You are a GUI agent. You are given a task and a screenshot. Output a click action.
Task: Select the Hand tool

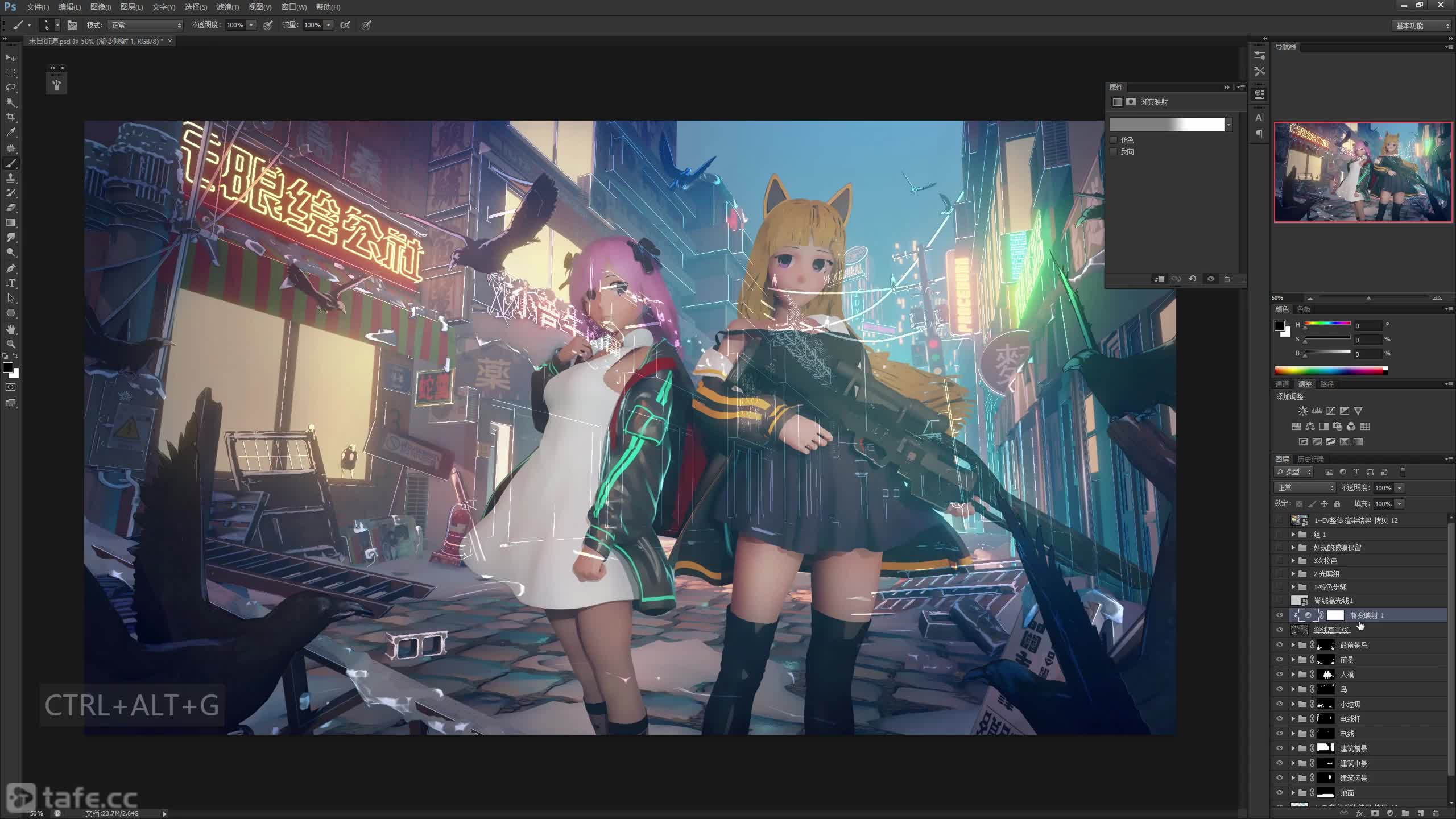coord(11,329)
